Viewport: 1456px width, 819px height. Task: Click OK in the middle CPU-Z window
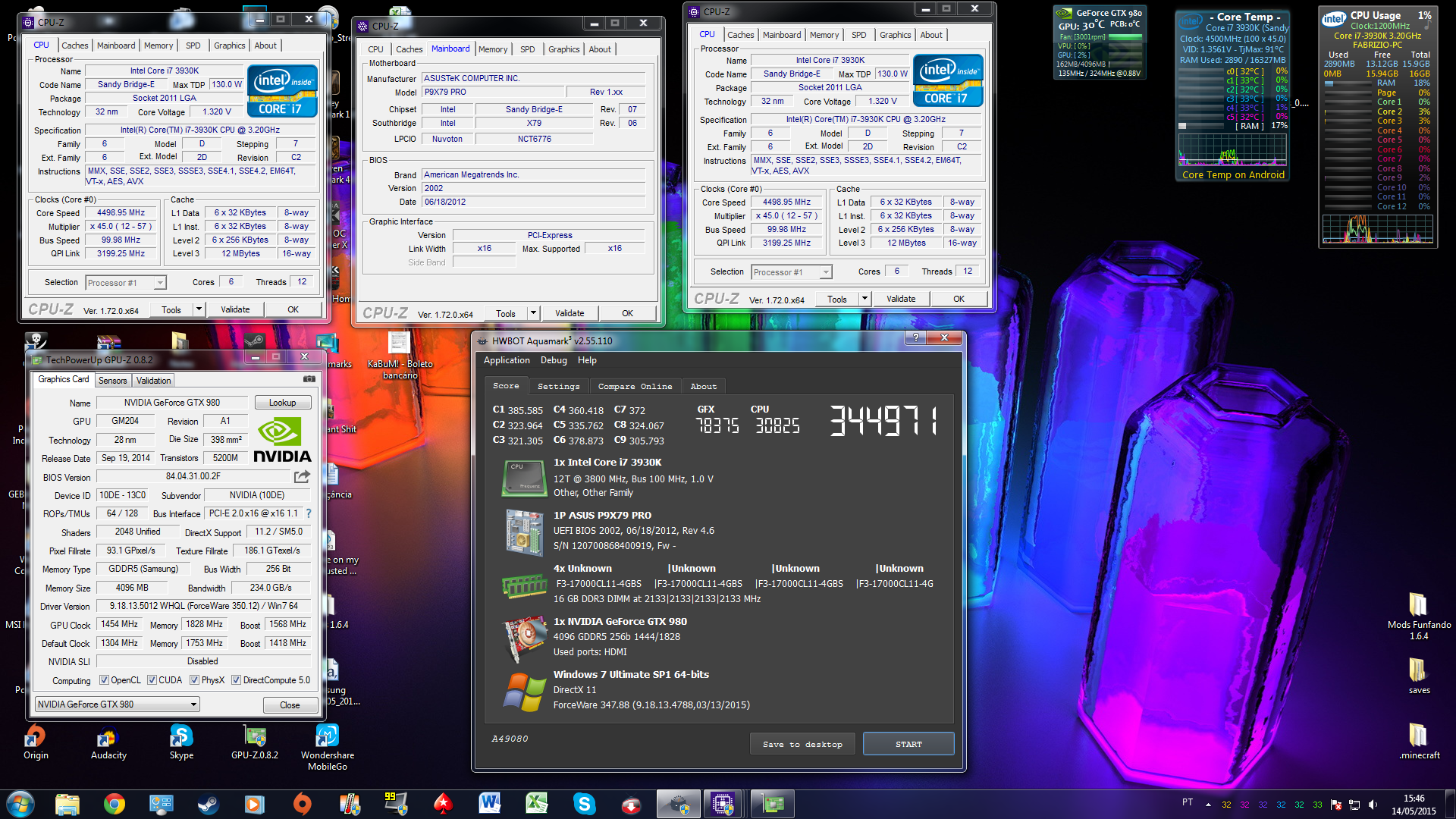627,313
